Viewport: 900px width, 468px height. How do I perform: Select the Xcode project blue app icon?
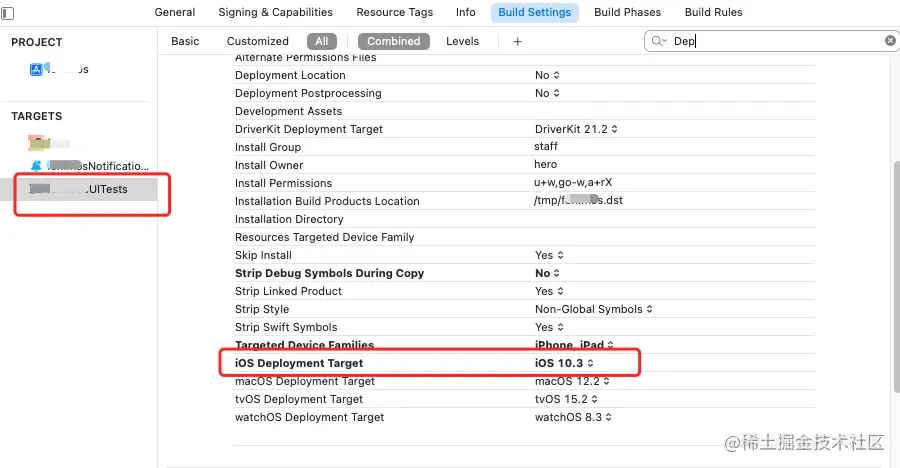(x=37, y=69)
